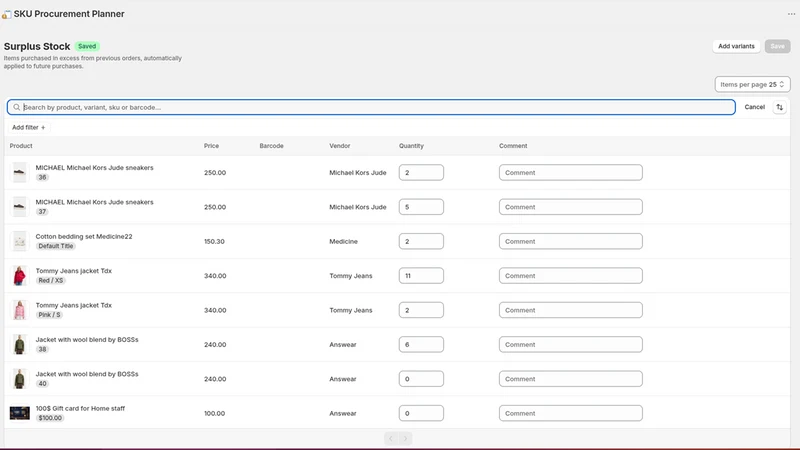The image size is (800, 450).
Task: Open the three-dot more options menu
Action: click(x=791, y=14)
